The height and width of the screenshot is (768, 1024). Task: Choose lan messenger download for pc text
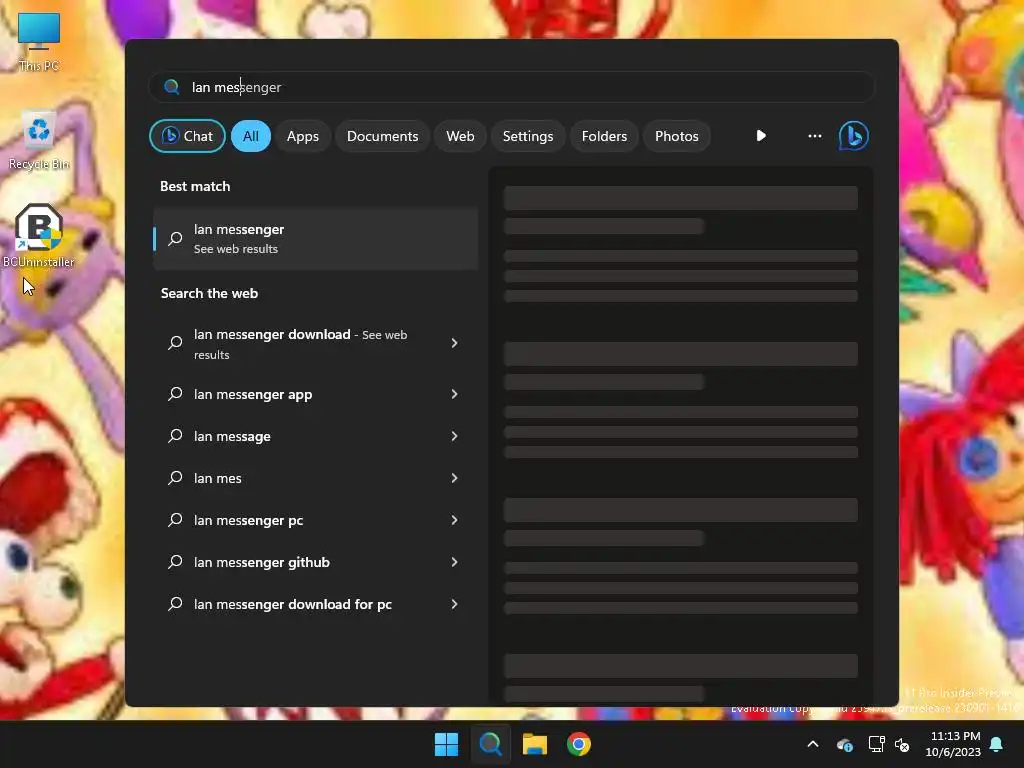click(x=293, y=604)
